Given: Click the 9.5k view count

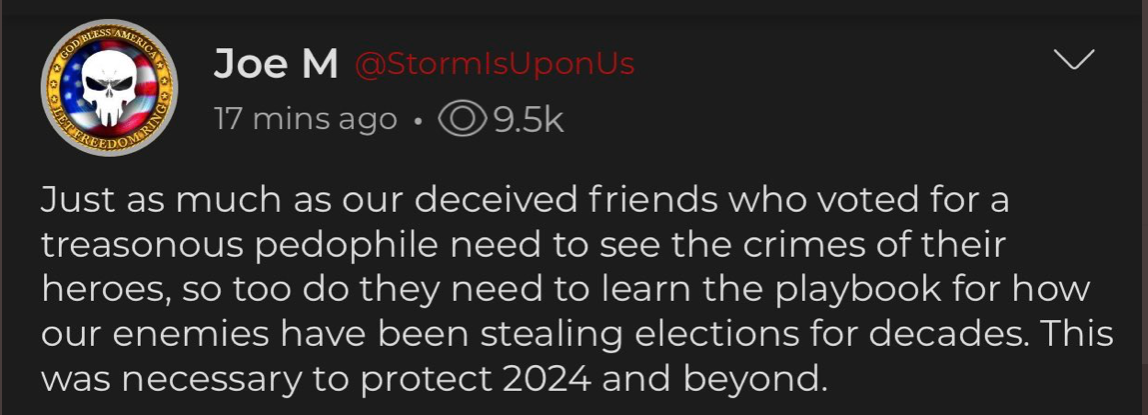Looking at the screenshot, I should tap(527, 120).
